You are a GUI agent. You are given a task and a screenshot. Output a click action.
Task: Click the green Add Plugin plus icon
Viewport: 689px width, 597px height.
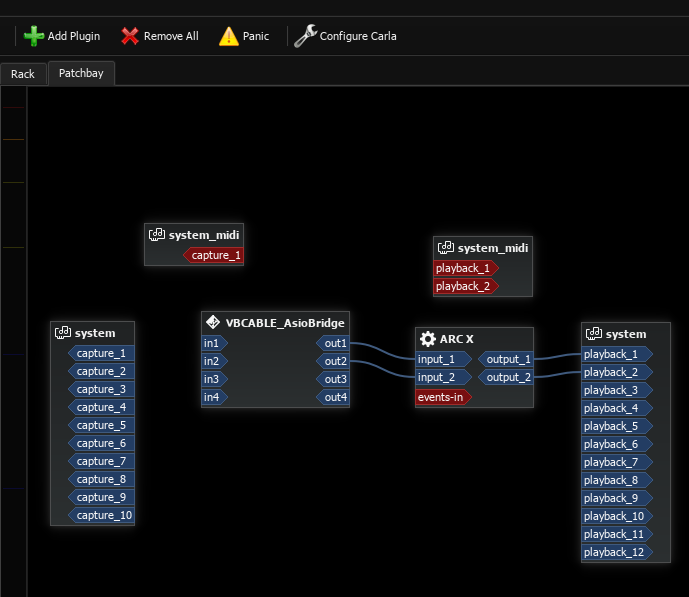[x=34, y=36]
